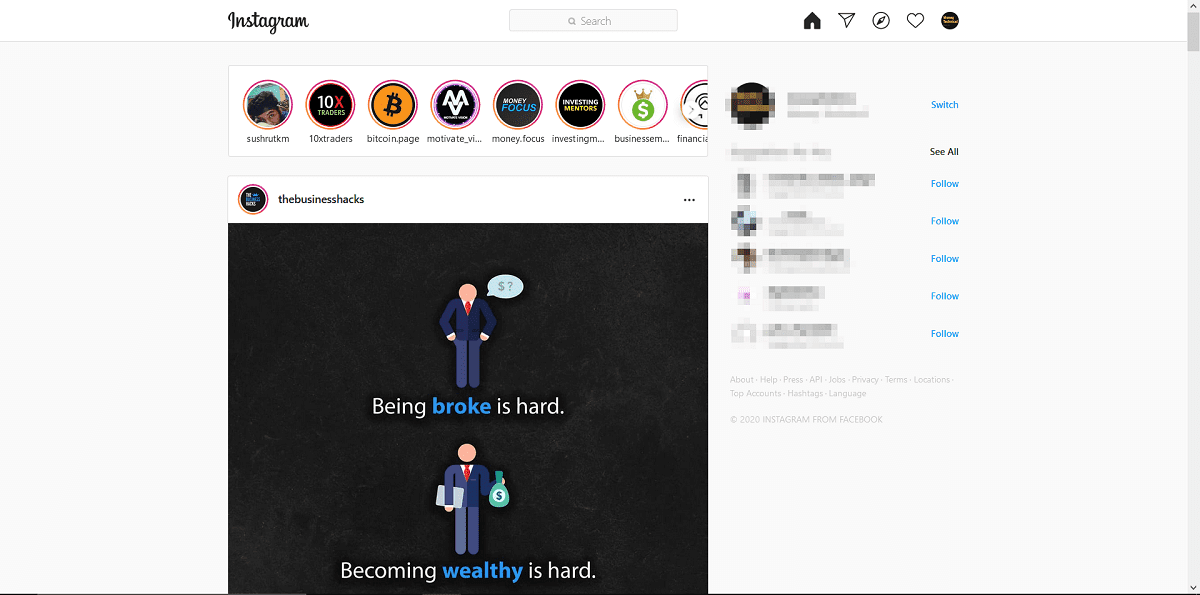This screenshot has height=595, width=1200.
Task: Open post options three-dot menu
Action: [689, 200]
